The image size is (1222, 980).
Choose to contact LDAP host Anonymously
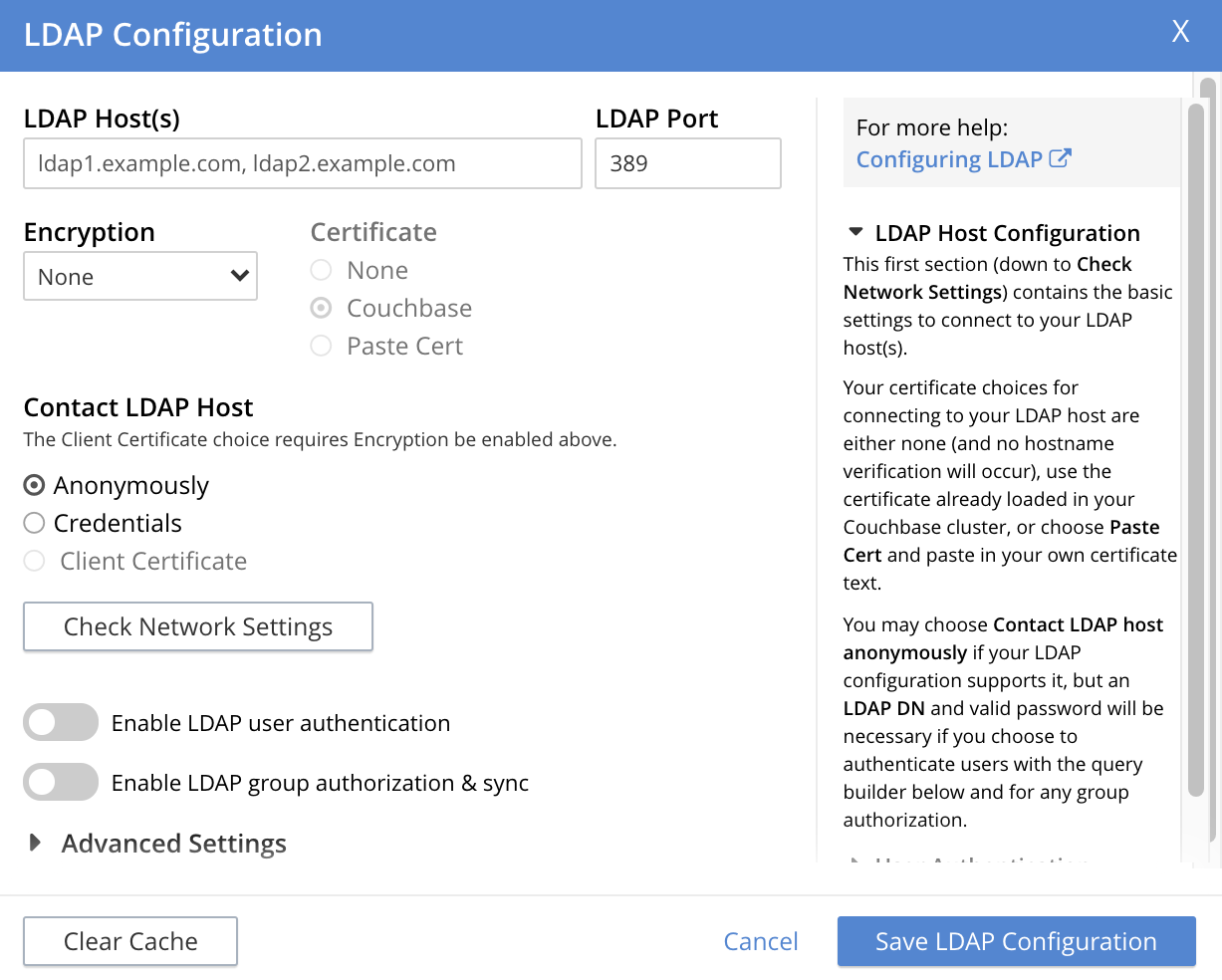click(35, 485)
